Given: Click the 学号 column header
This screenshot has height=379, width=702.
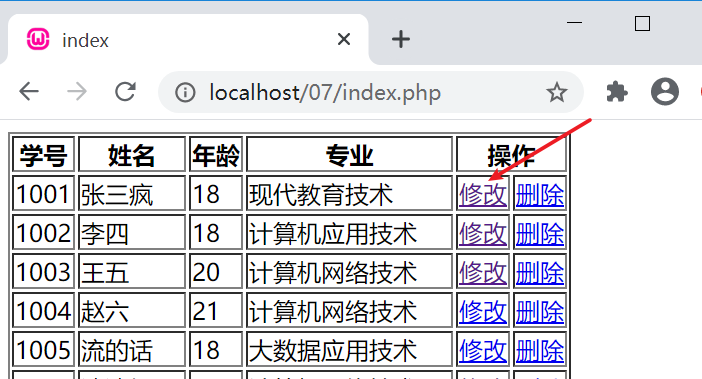Looking at the screenshot, I should point(43,155).
